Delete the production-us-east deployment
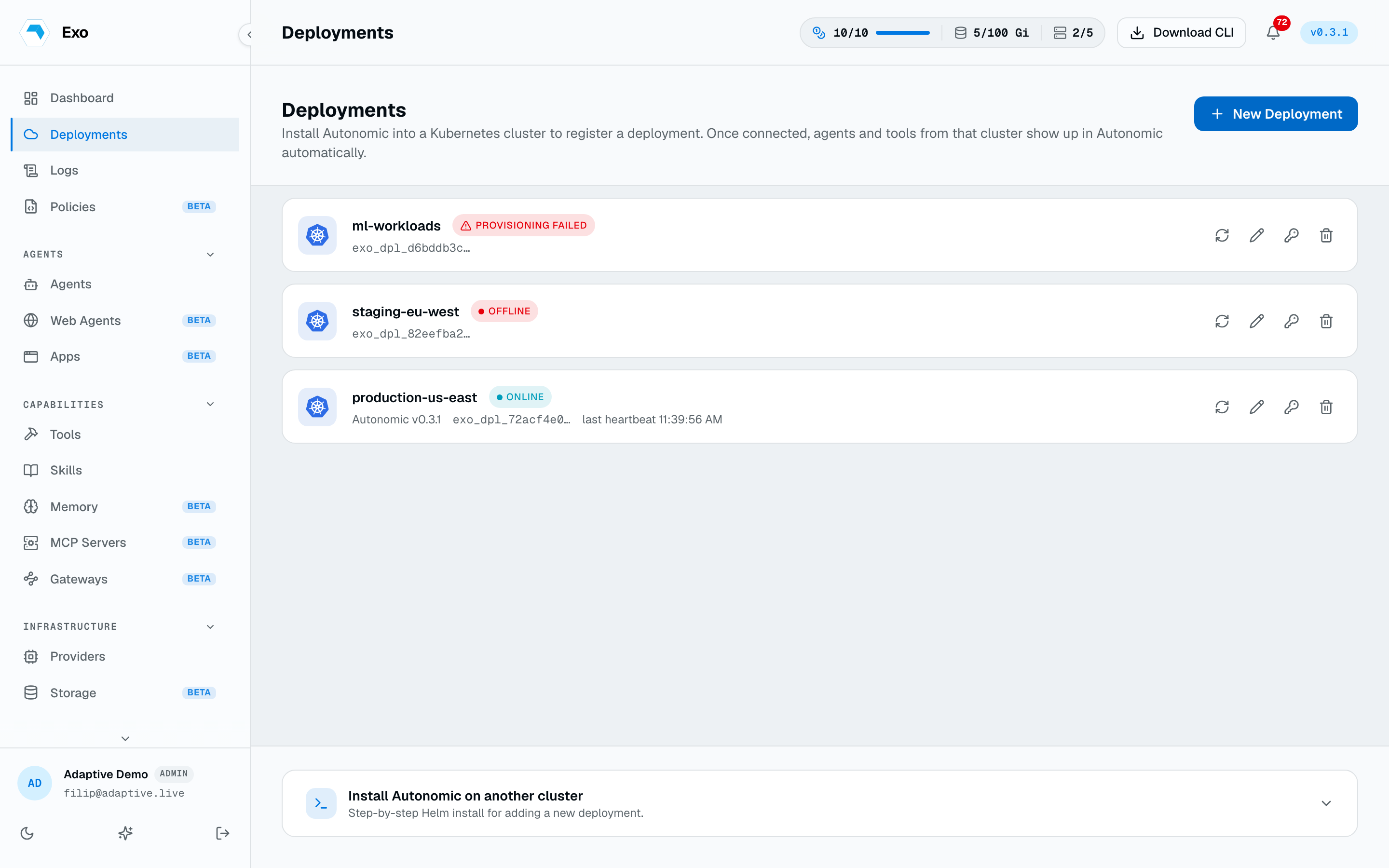Image resolution: width=1389 pixels, height=868 pixels. coord(1326,407)
